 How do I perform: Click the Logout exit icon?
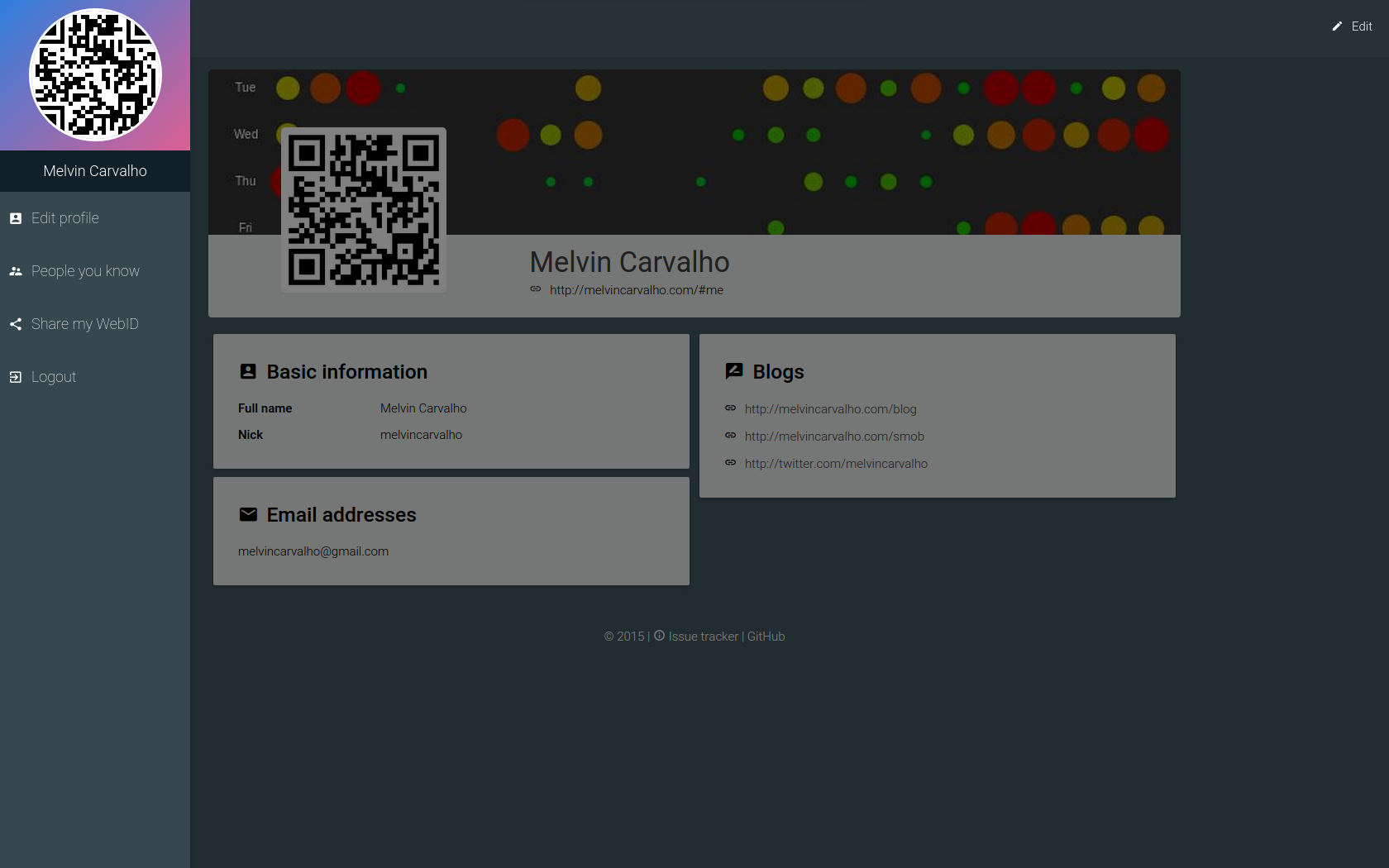16,377
